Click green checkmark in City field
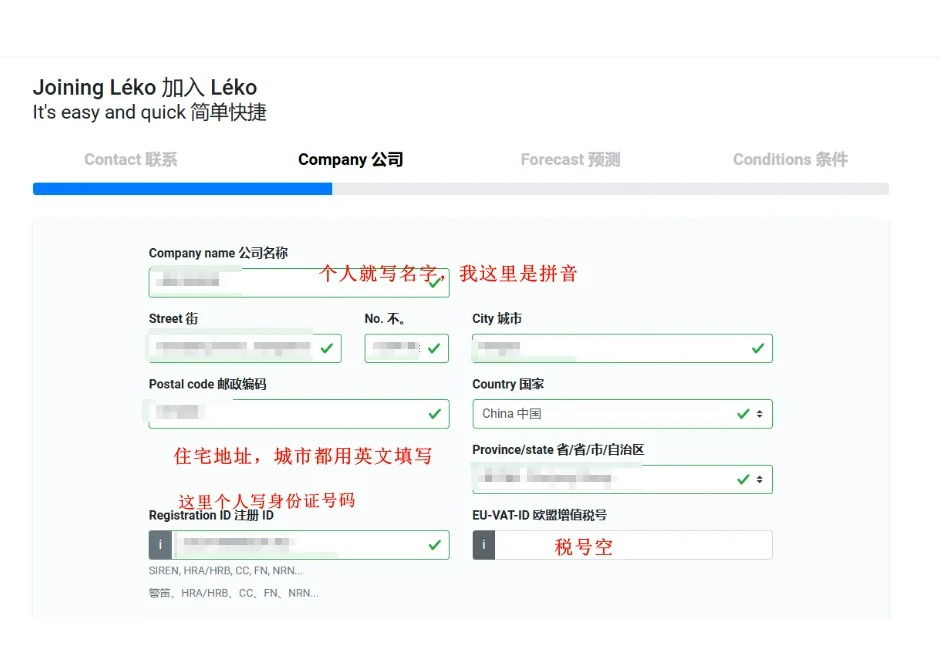Image resolution: width=940 pixels, height=657 pixels. coord(757,348)
